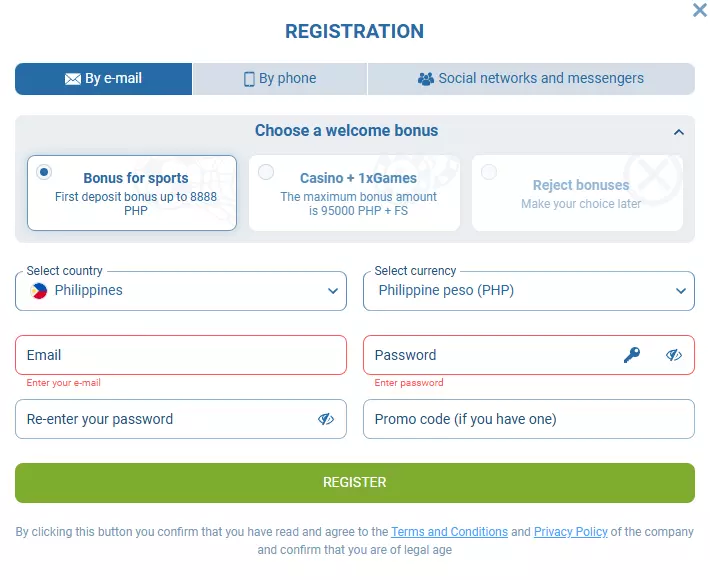Screen dimensions: 710x580
Task: Close the registration dialog with X
Action: point(700,10)
